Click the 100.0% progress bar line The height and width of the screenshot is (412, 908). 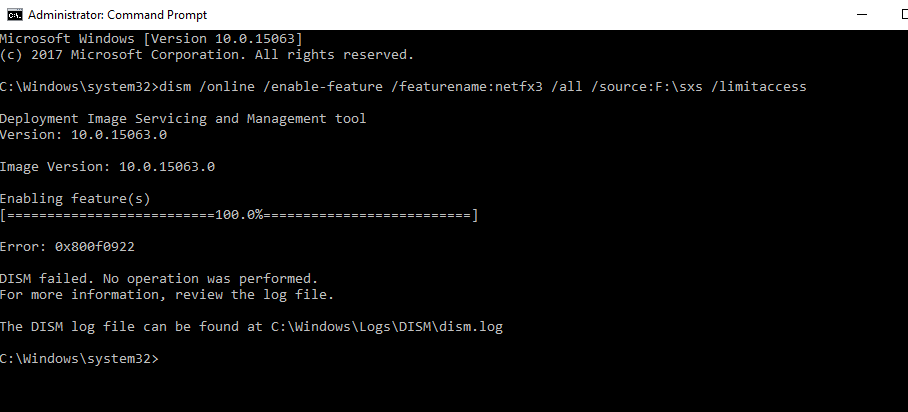[239, 216]
